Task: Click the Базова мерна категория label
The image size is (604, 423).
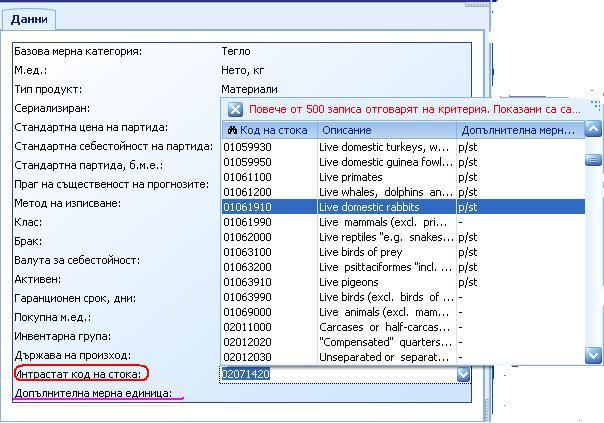Action: click(78, 51)
